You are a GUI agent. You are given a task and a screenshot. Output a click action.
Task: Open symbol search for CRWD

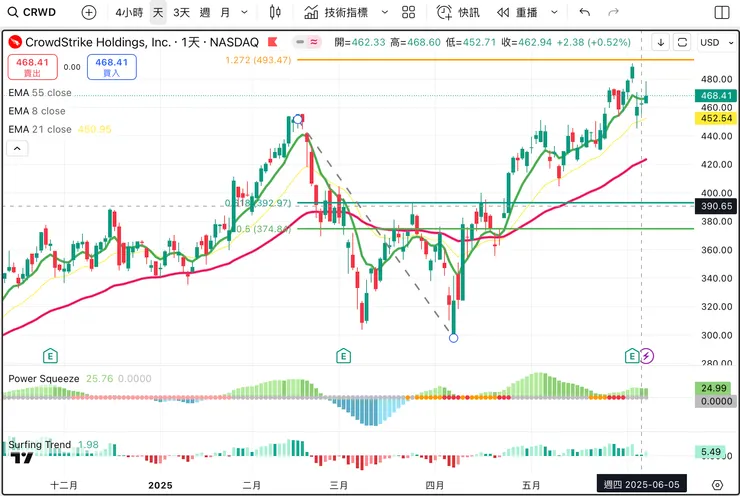(x=32, y=12)
